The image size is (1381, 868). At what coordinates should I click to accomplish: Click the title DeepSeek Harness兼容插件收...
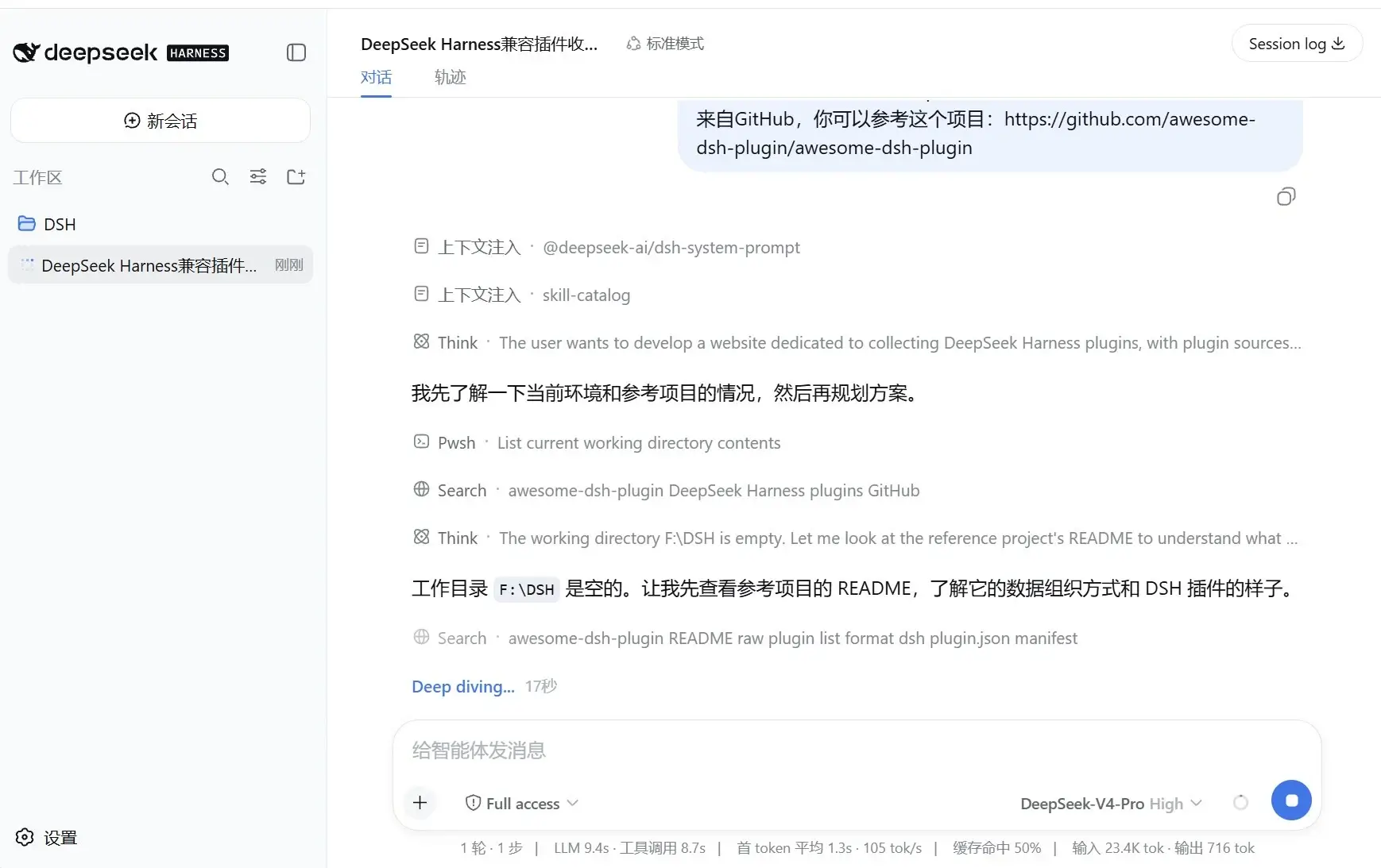(x=479, y=44)
